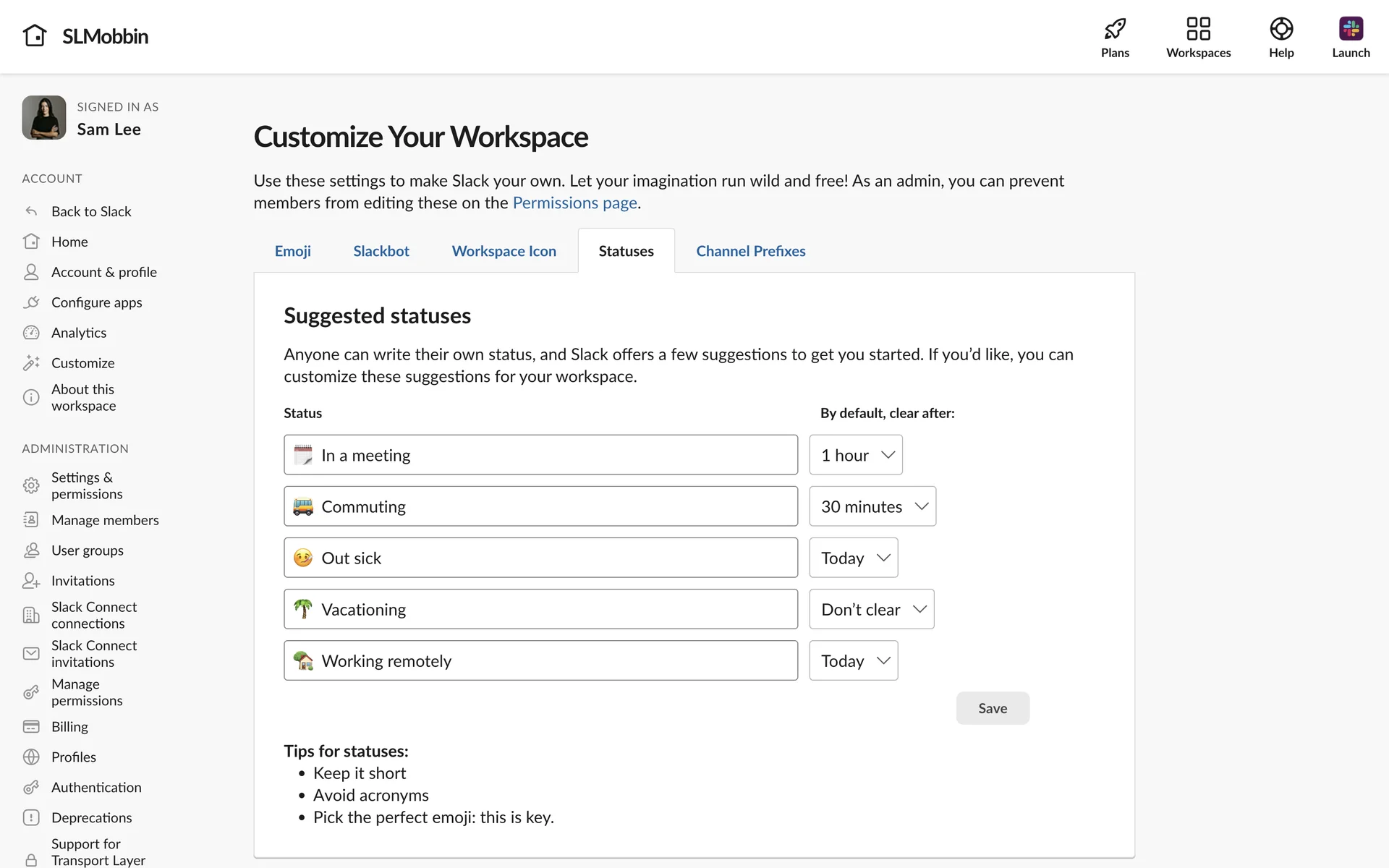
Task: Click the Plans rocket icon
Action: click(1115, 29)
